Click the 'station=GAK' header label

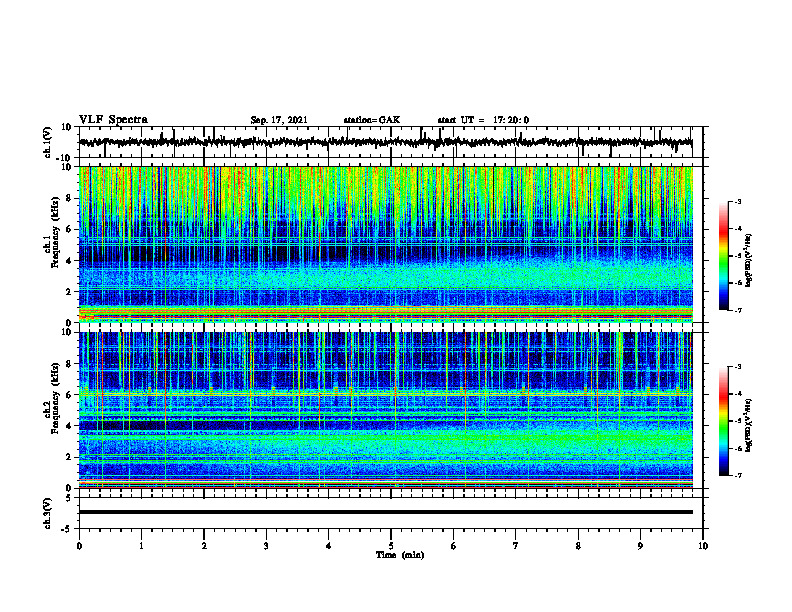coord(372,120)
